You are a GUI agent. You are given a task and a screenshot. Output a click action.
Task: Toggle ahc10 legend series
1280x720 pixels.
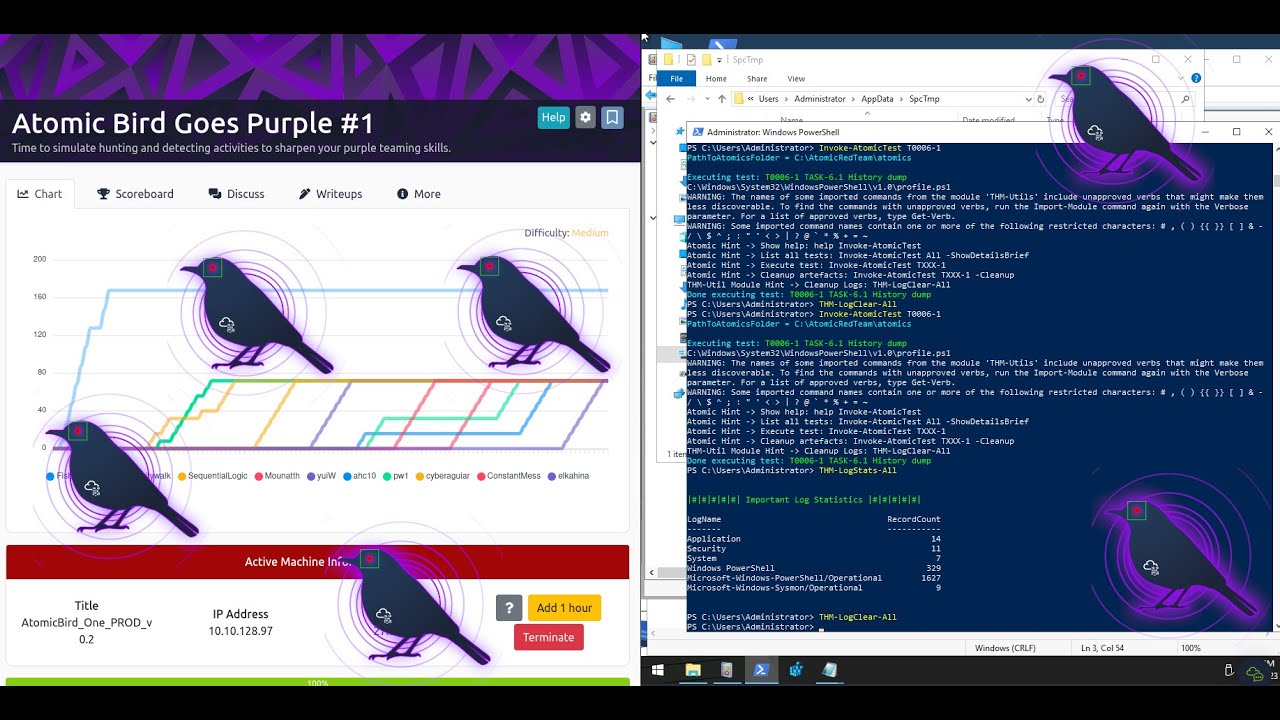tap(359, 476)
